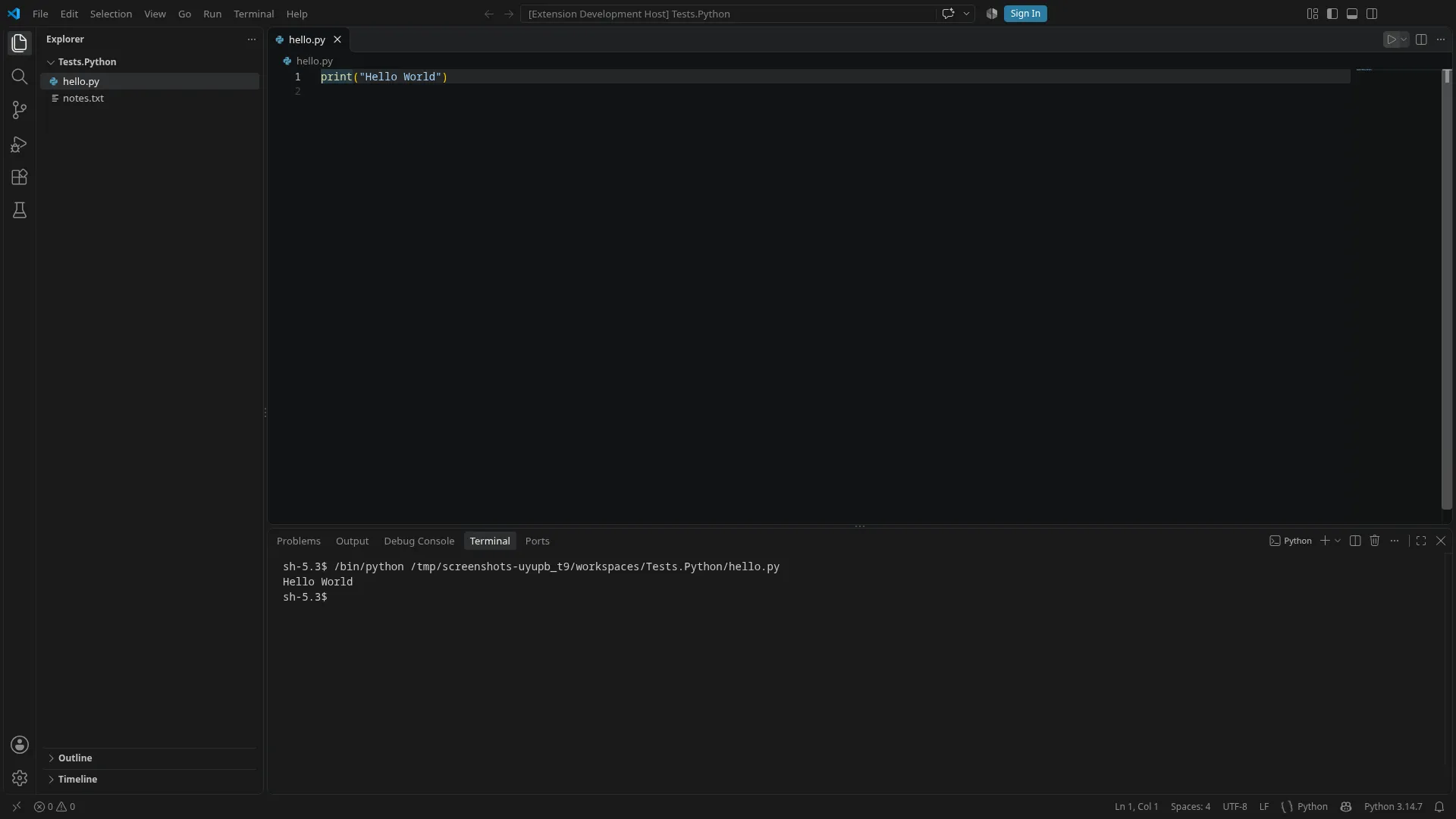Run the Python file with play button
This screenshot has height=819, width=1456.
point(1391,39)
